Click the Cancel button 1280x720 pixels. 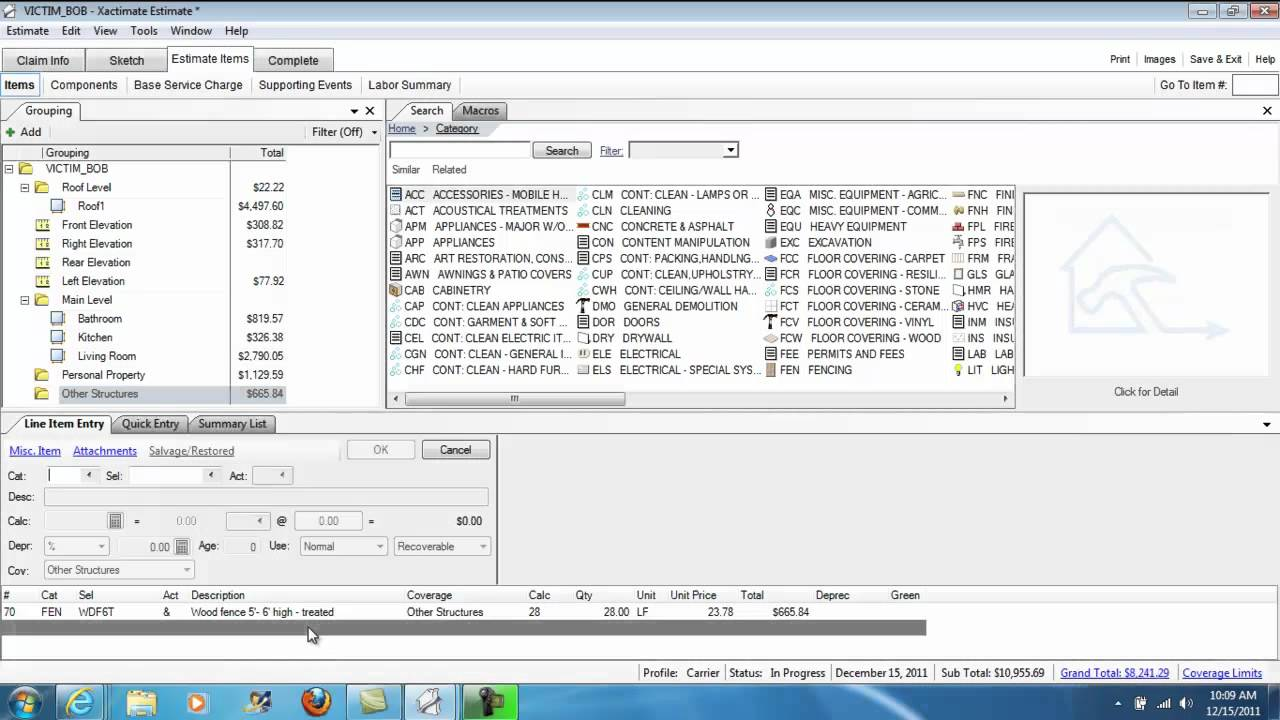(455, 450)
